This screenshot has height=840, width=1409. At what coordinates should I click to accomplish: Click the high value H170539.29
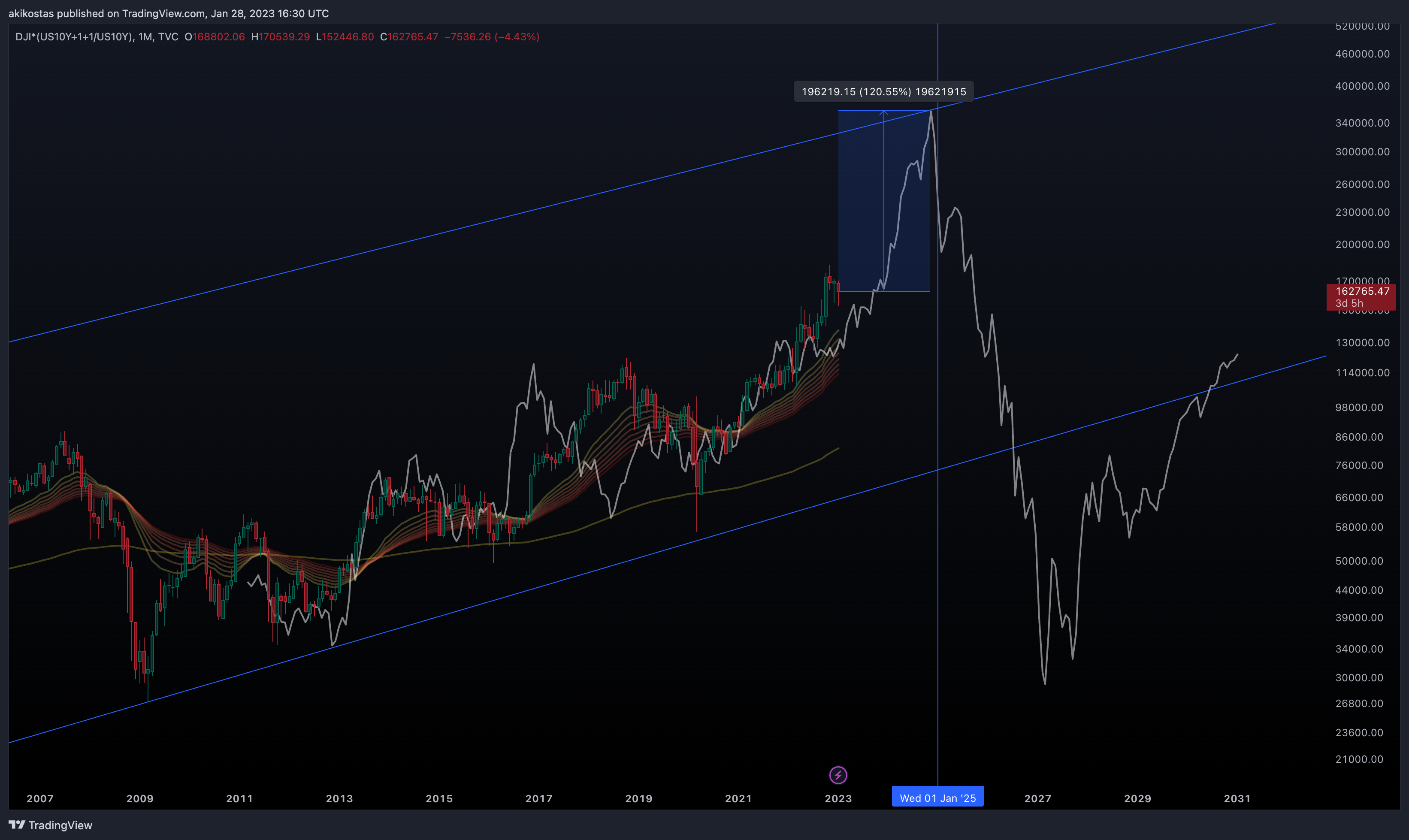[280, 37]
